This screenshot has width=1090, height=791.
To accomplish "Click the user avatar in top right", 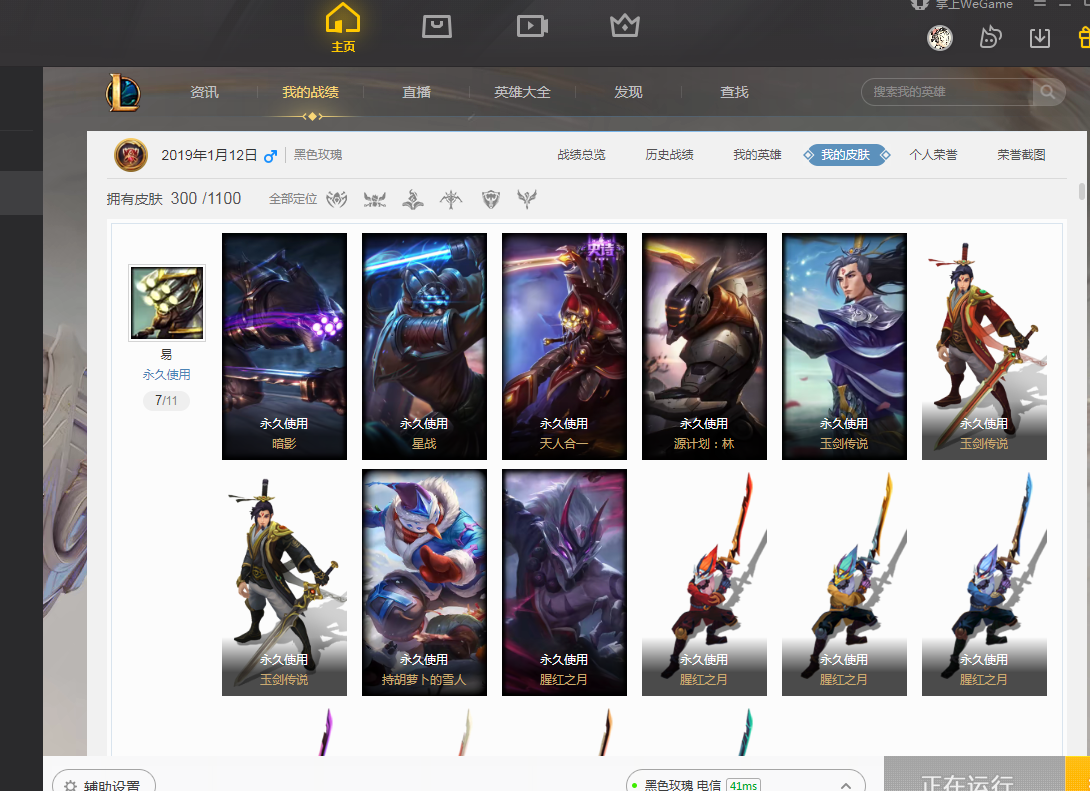I will click(x=940, y=38).
